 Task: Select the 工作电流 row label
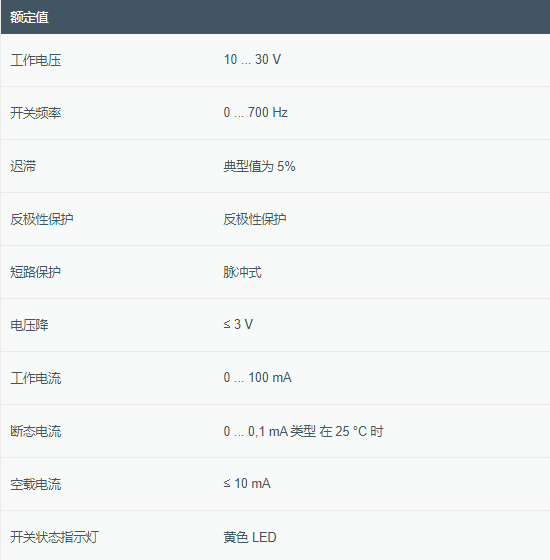35,378
